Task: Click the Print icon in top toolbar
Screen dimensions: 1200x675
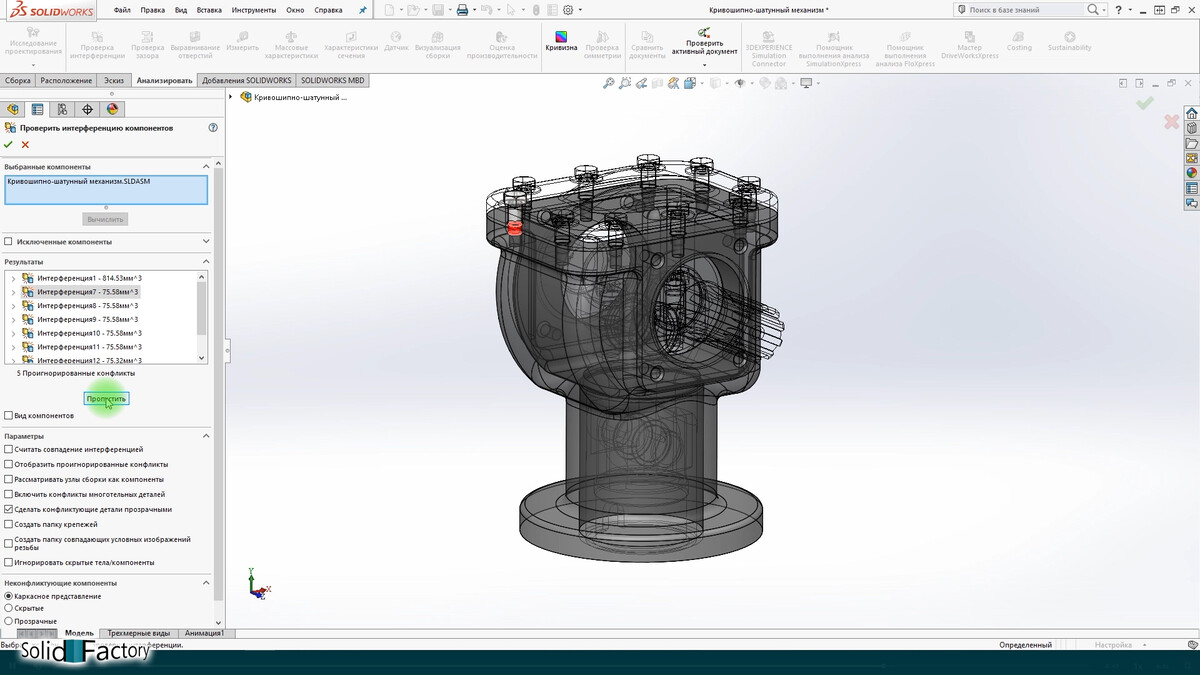Action: click(x=462, y=10)
